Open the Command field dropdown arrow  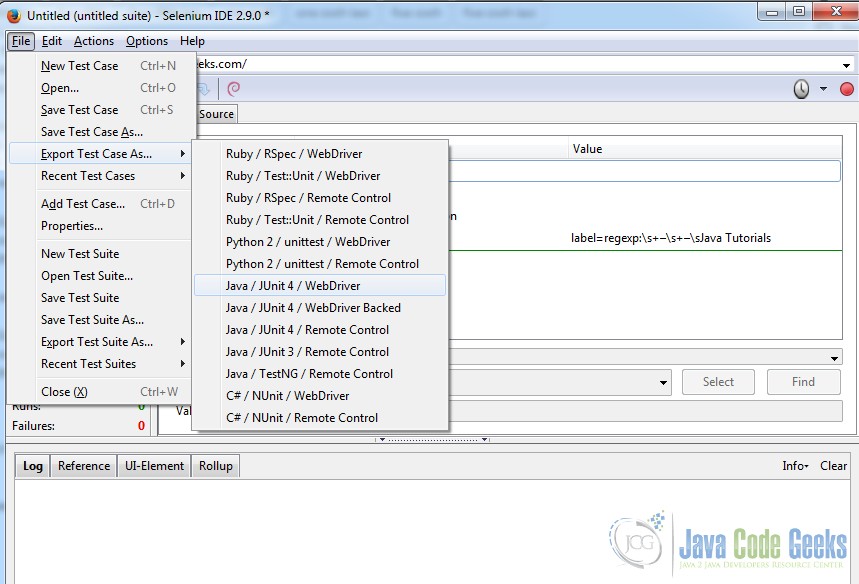pyautogui.click(x=834, y=358)
